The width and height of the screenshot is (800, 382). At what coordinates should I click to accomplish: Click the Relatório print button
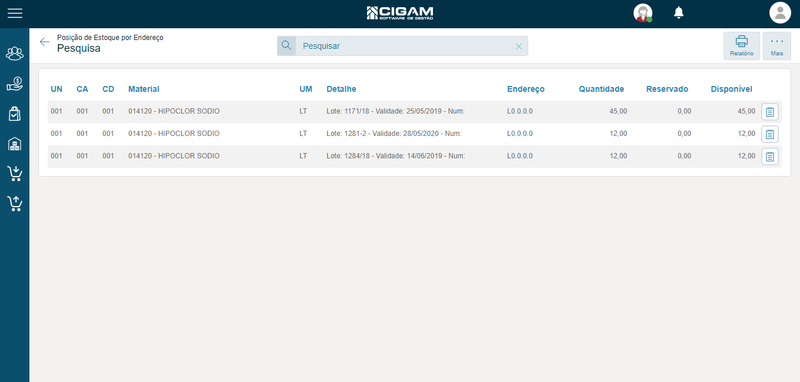[x=741, y=46]
